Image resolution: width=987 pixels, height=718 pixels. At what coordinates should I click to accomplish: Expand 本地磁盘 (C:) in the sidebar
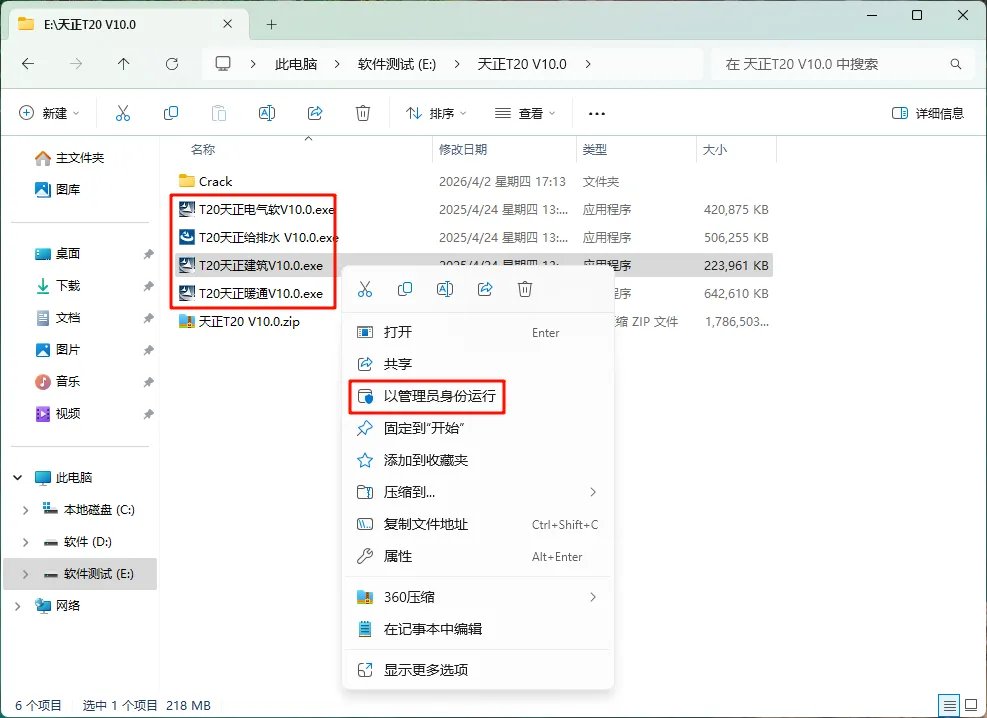25,510
